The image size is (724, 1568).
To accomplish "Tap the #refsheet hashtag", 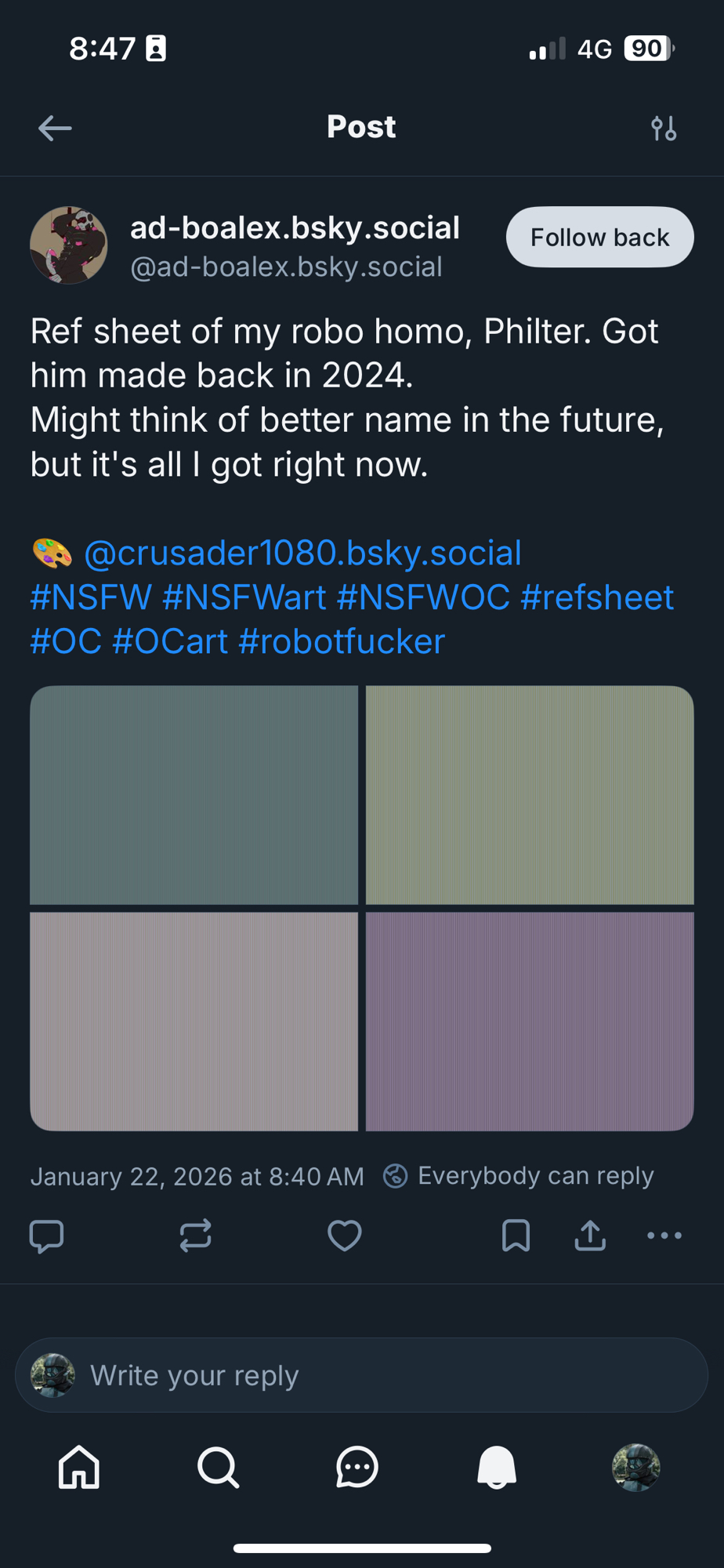I will (597, 597).
